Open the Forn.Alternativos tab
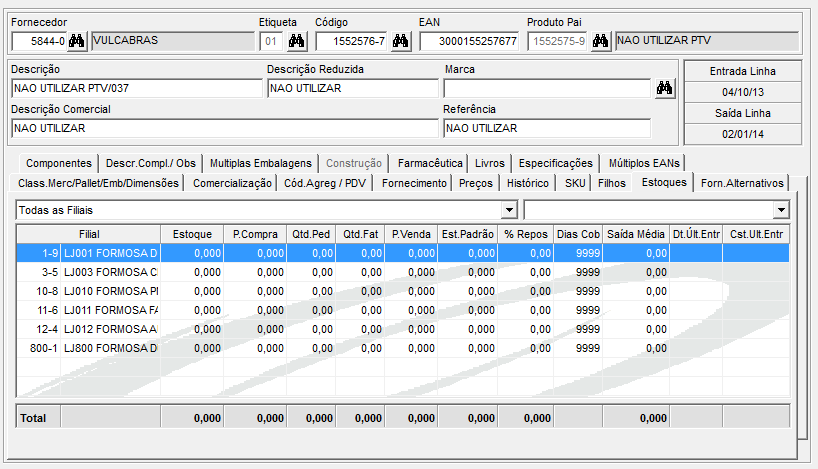Viewport: 818px width, 469px height. click(x=741, y=183)
